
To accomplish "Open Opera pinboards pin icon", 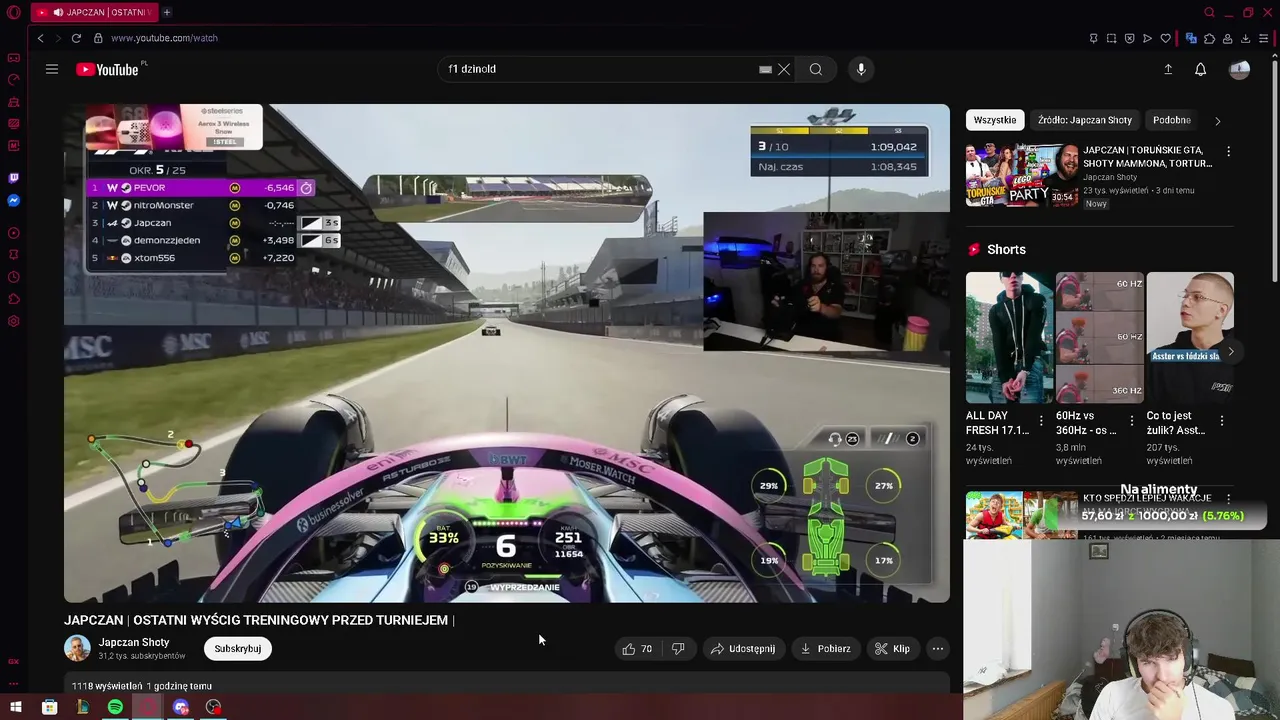I will click(x=1093, y=38).
